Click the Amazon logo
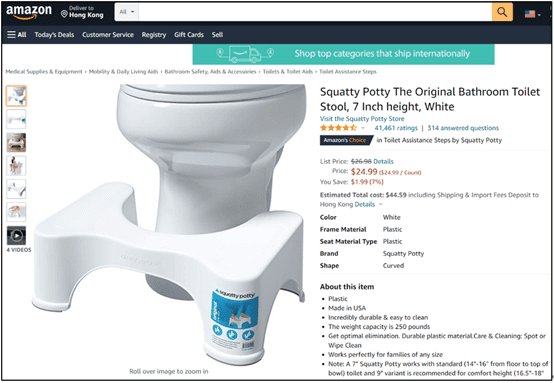554x383 pixels. coord(29,12)
